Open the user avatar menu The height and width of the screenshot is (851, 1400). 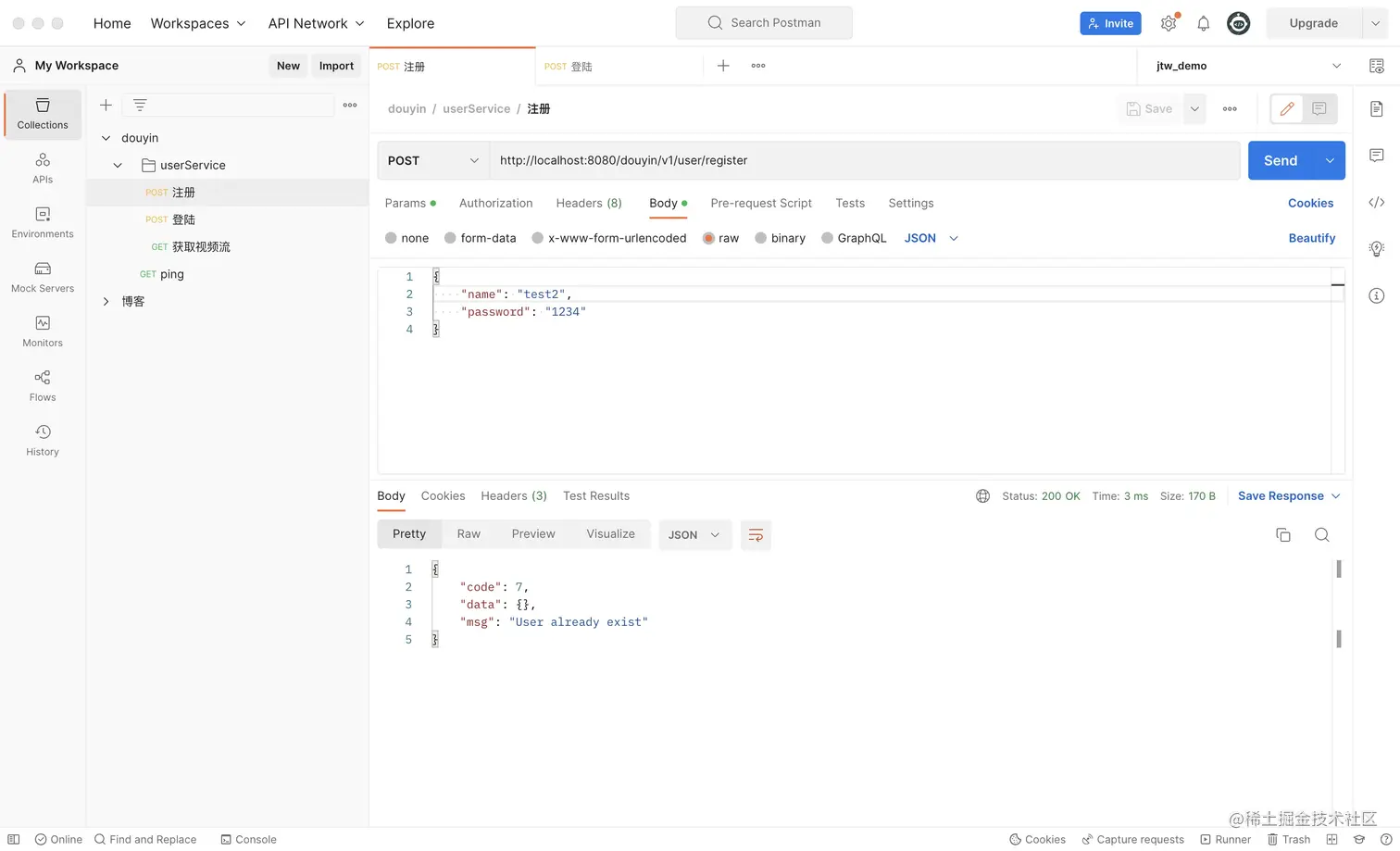[1238, 23]
